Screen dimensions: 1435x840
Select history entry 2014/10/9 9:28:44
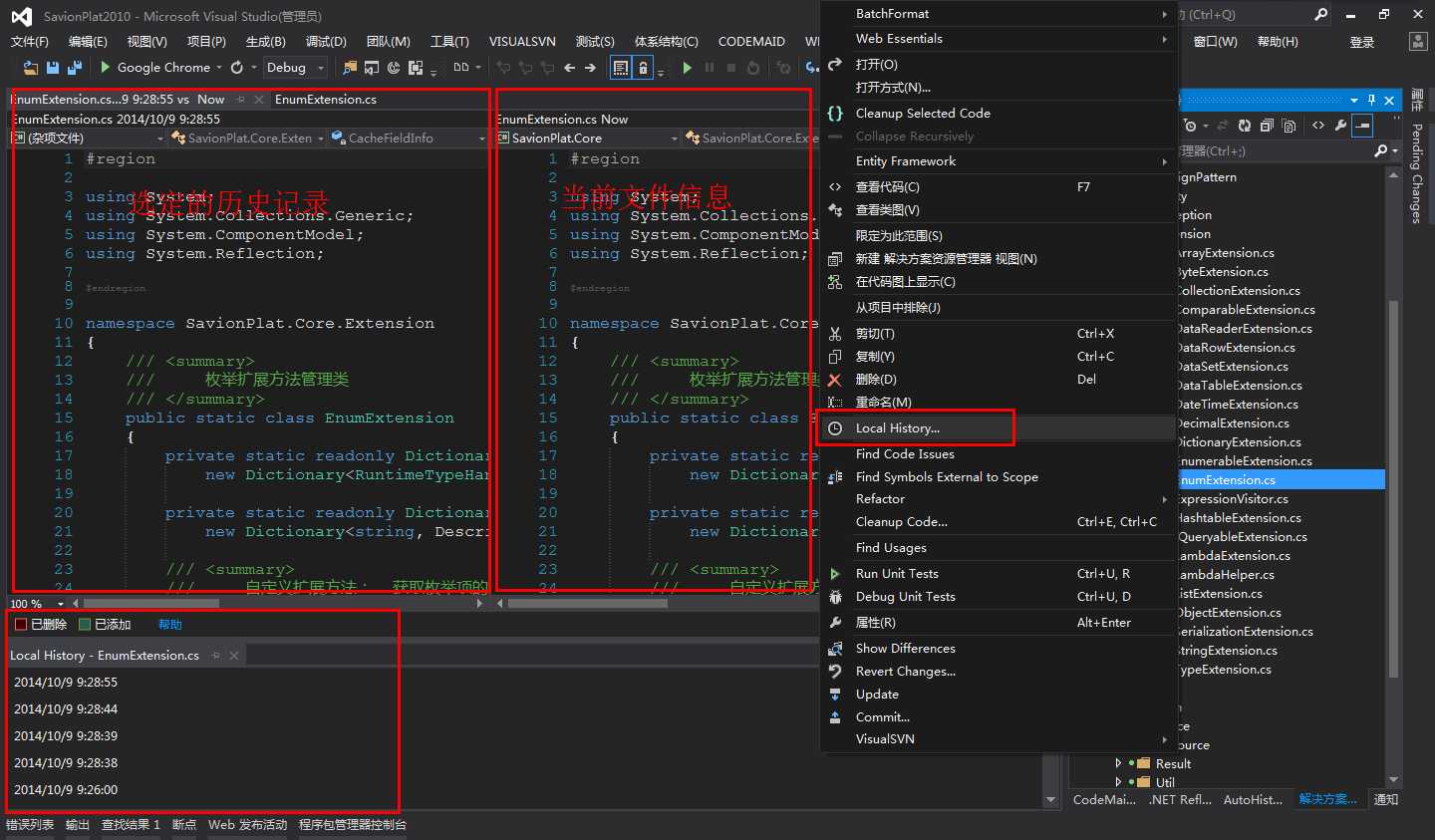tap(66, 709)
